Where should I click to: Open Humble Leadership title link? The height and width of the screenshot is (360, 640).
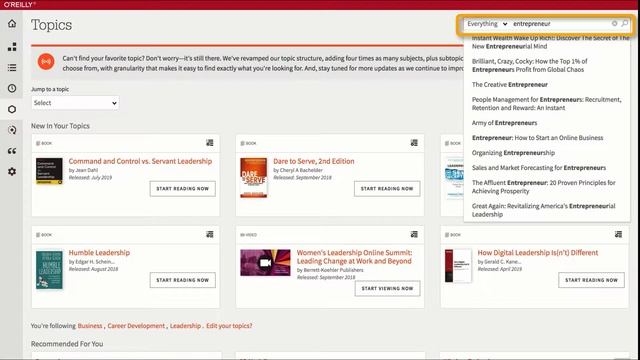tap(99, 253)
